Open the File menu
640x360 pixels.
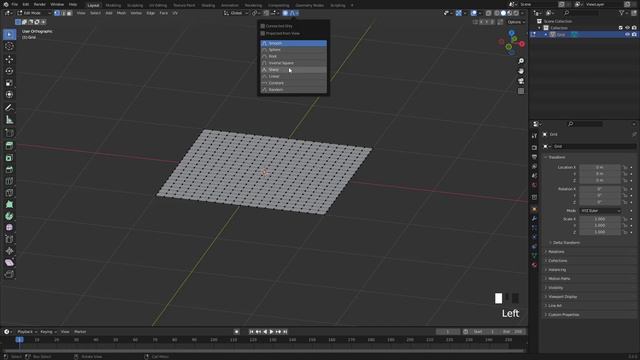click(15, 4)
